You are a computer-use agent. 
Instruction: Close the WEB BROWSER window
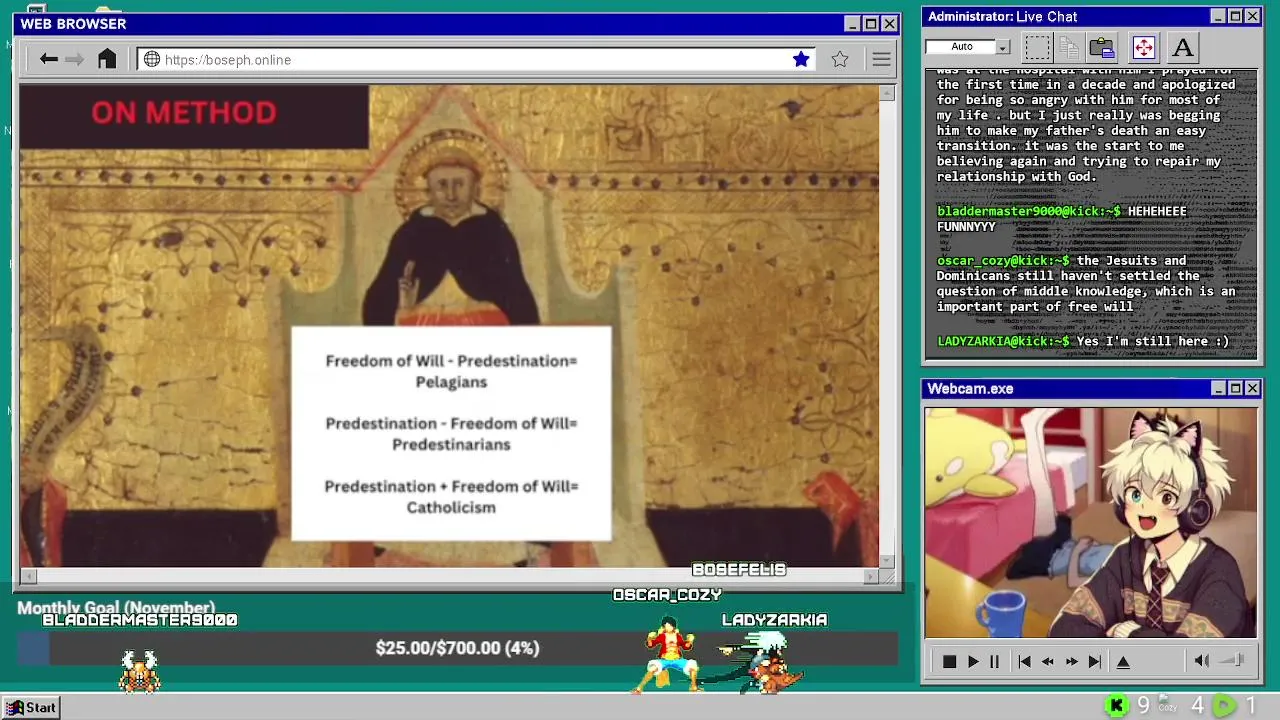(x=889, y=23)
